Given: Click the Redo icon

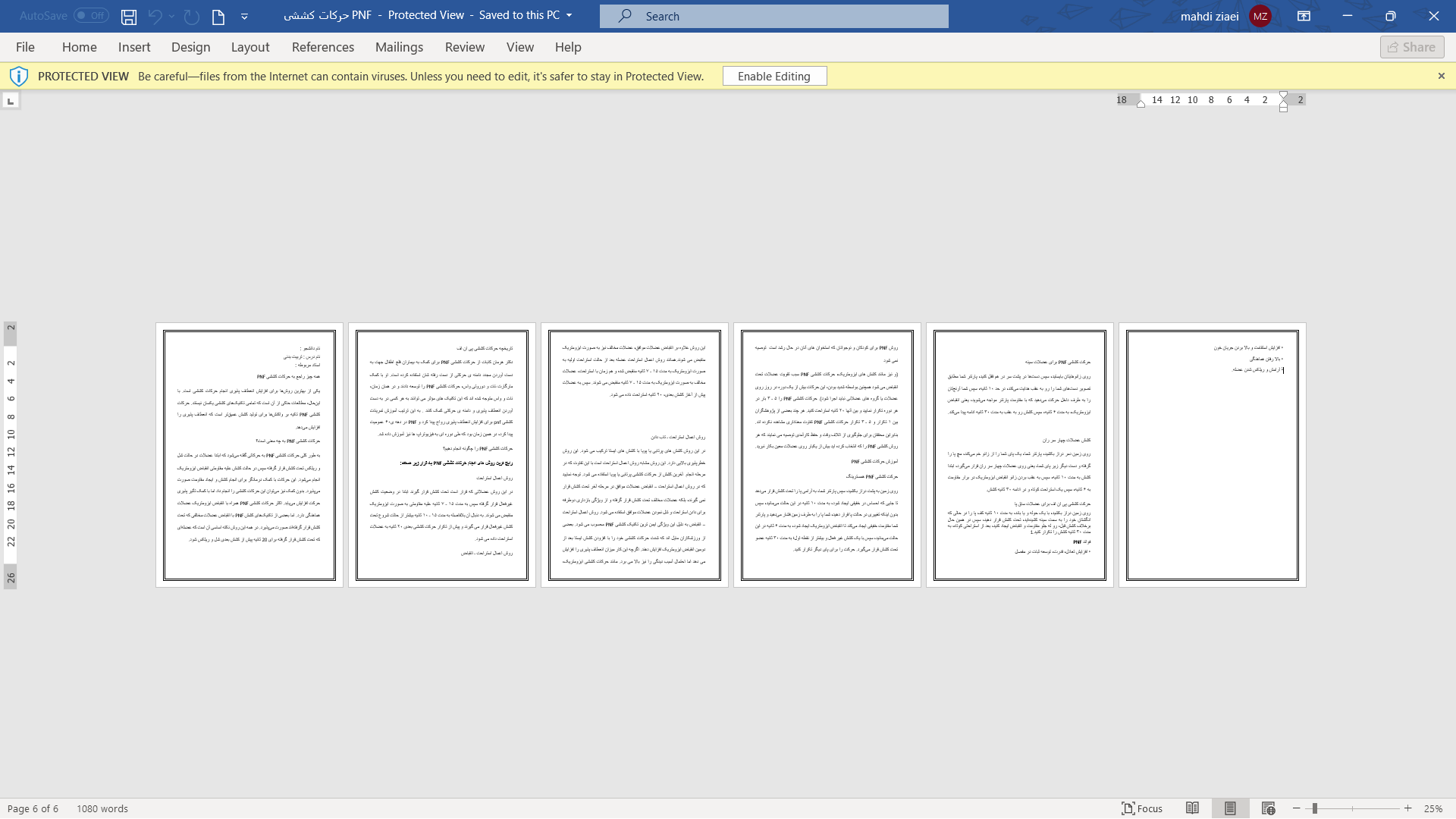Looking at the screenshot, I should click(x=192, y=16).
